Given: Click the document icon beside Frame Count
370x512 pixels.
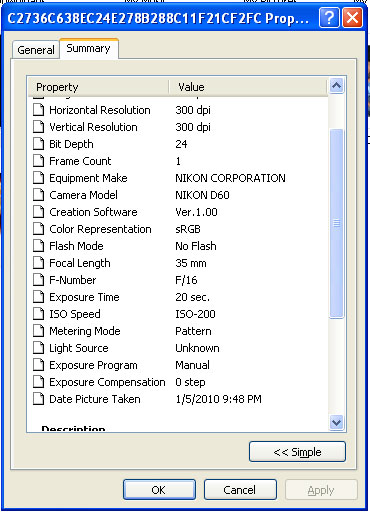Looking at the screenshot, I should pos(39,161).
